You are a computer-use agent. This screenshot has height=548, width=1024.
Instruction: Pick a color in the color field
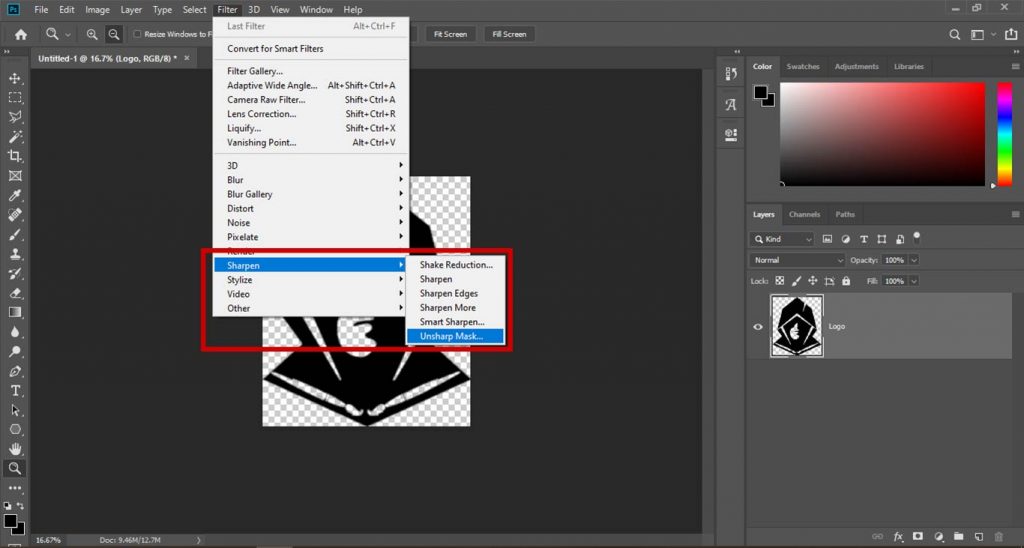pos(882,135)
